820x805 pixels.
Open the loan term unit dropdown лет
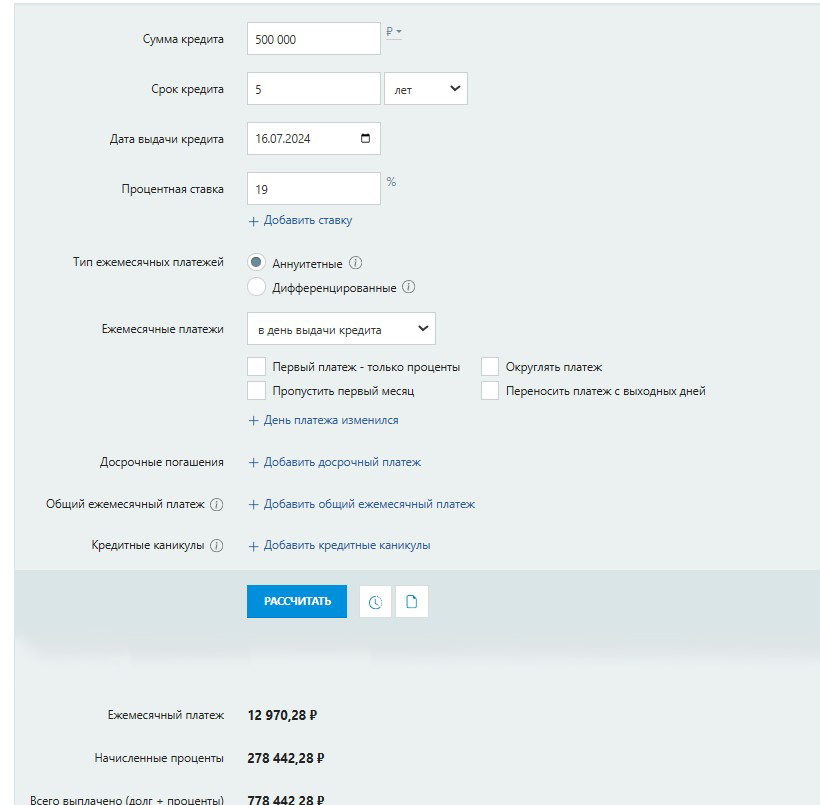426,89
